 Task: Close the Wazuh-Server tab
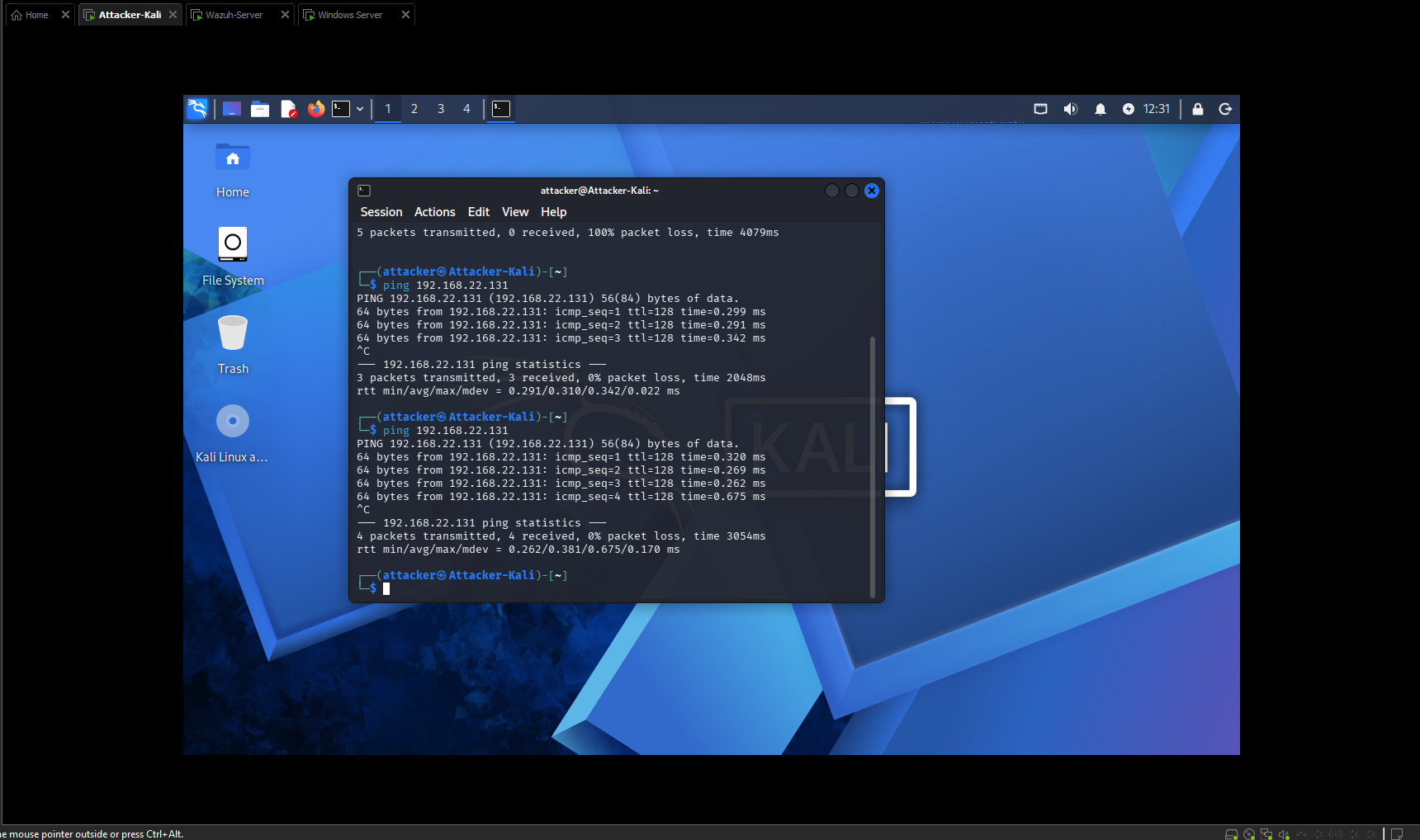pyautogui.click(x=285, y=15)
